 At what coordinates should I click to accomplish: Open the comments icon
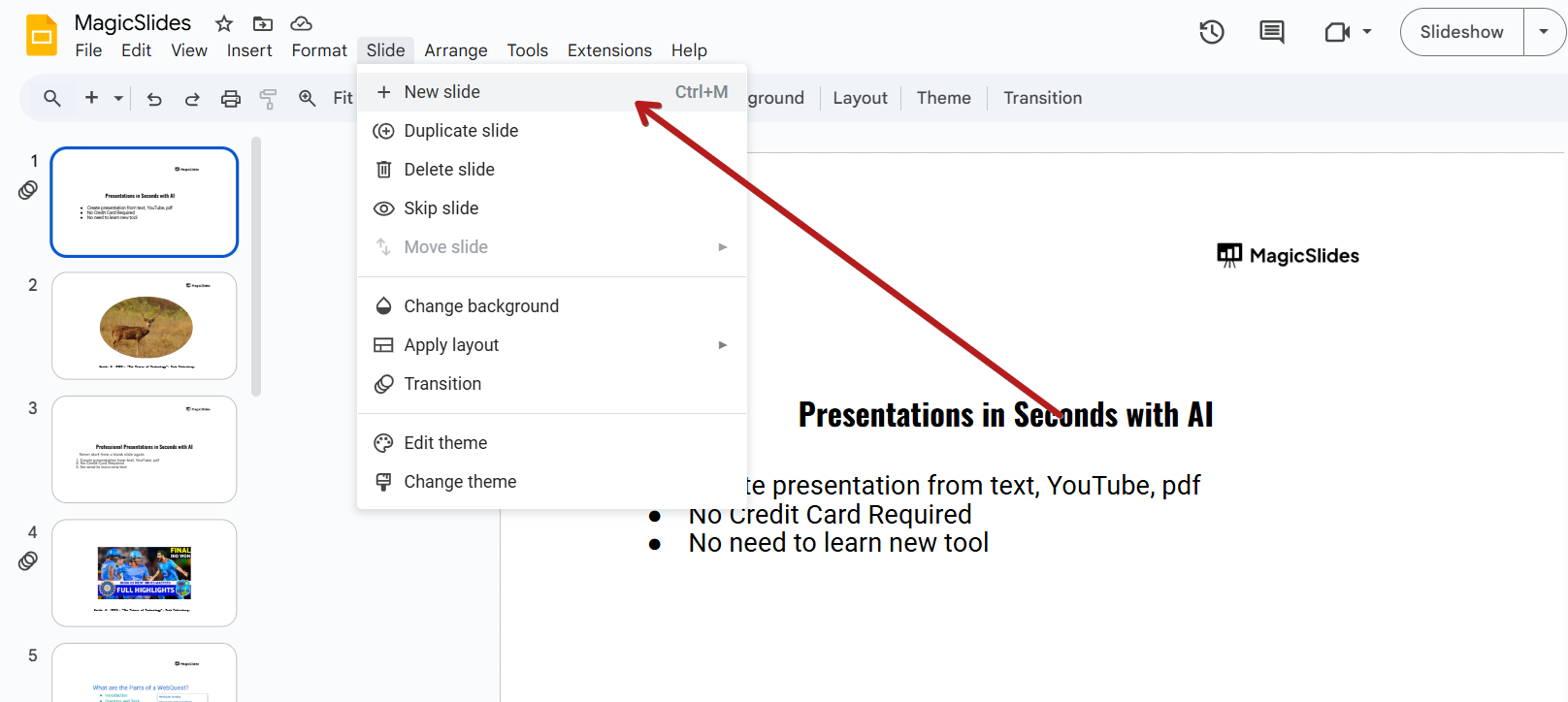tap(1271, 32)
